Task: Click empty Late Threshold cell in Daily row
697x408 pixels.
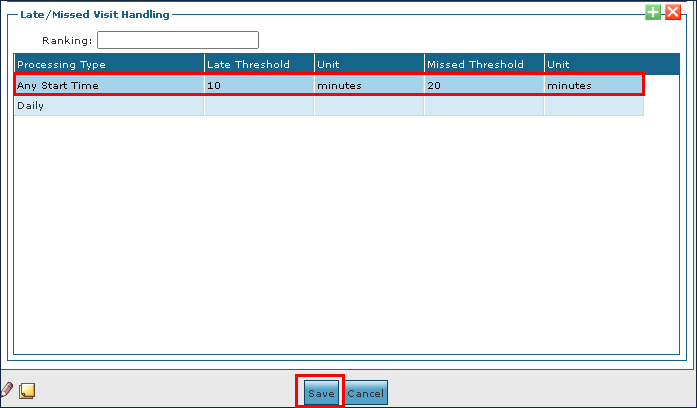Action: click(258, 106)
